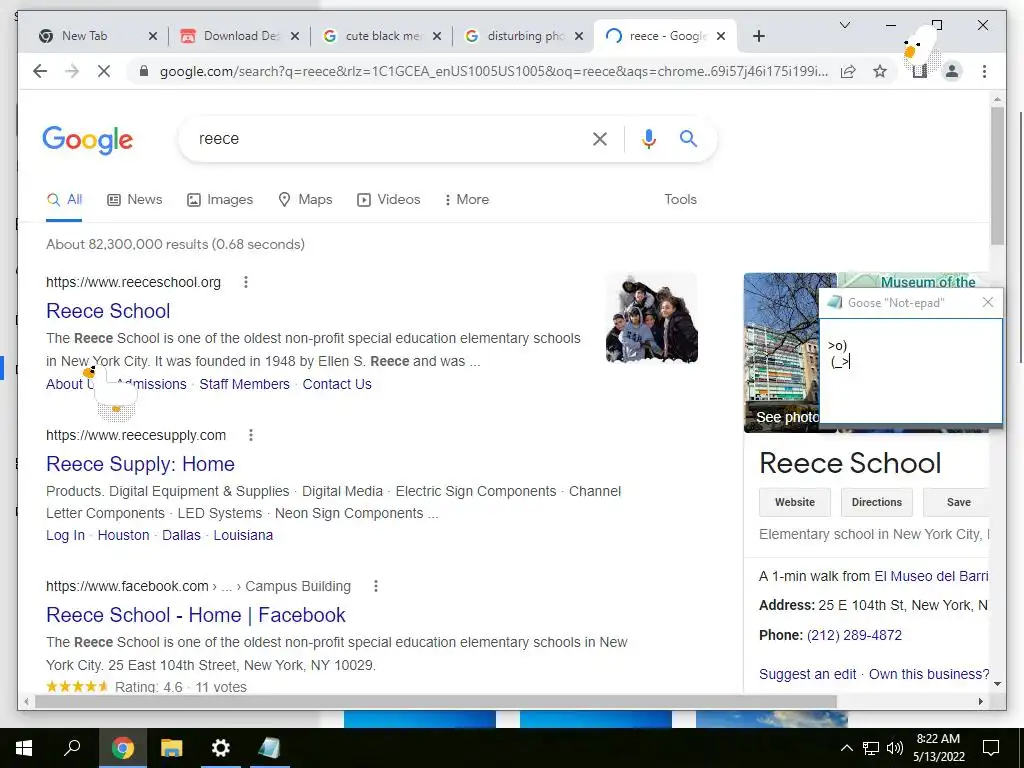The image size is (1024, 768).
Task: Select the Images search tab
Action: [220, 199]
